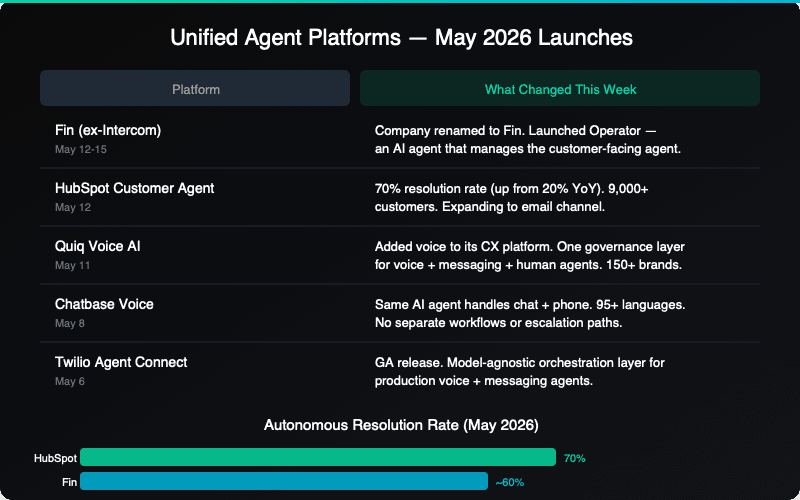The height and width of the screenshot is (500, 800).
Task: Click the "Platform" column header
Action: click(x=195, y=88)
